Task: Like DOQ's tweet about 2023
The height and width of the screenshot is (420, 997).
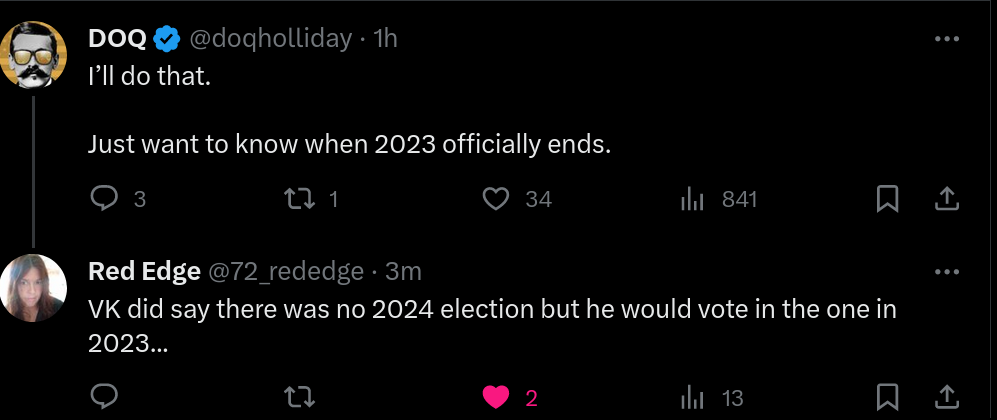Action: point(497,199)
